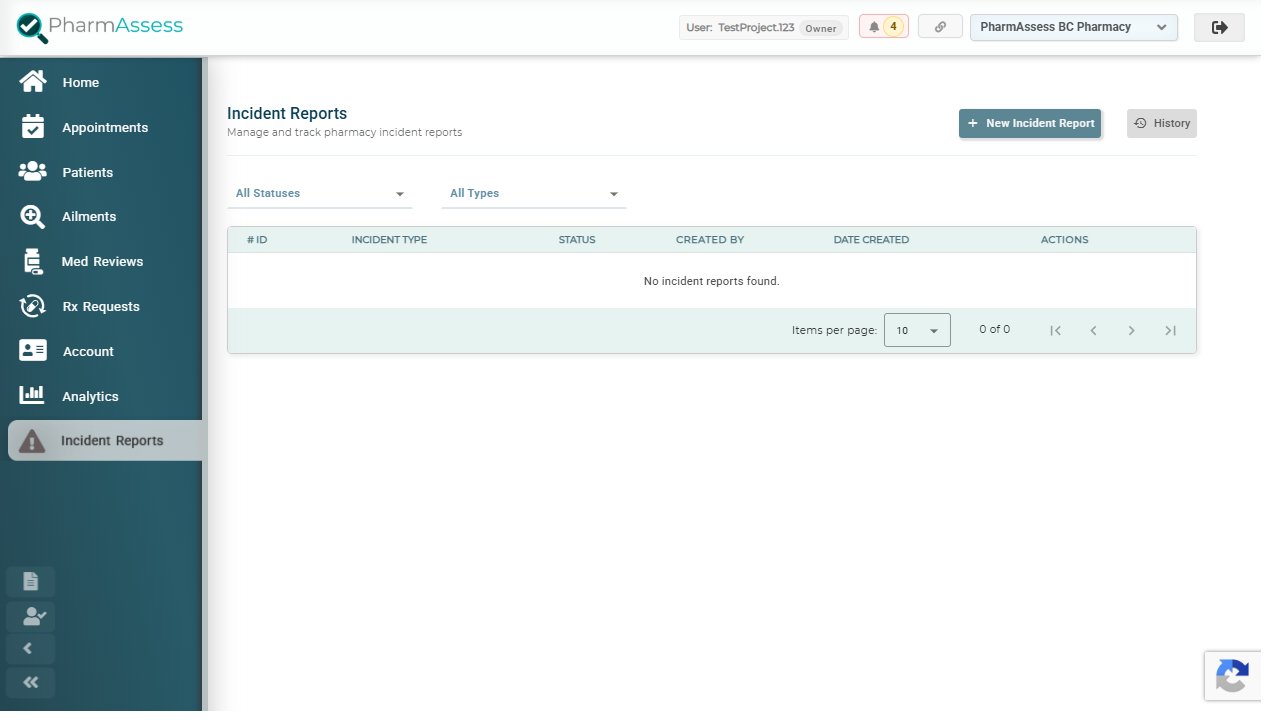Expand the All Statuses filter

(320, 193)
